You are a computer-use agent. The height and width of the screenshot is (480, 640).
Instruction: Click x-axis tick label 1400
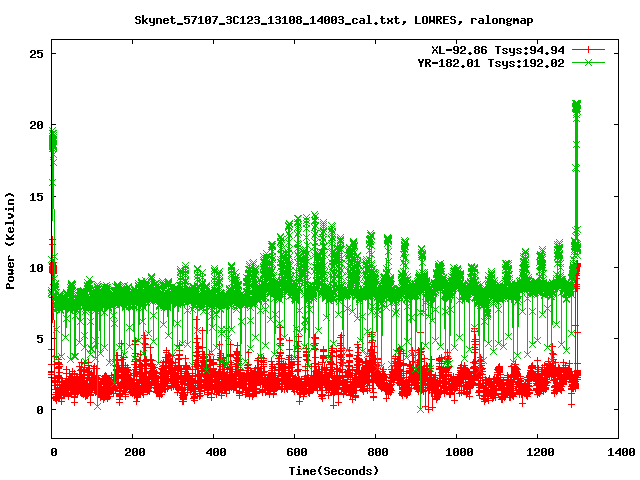pyautogui.click(x=621, y=452)
